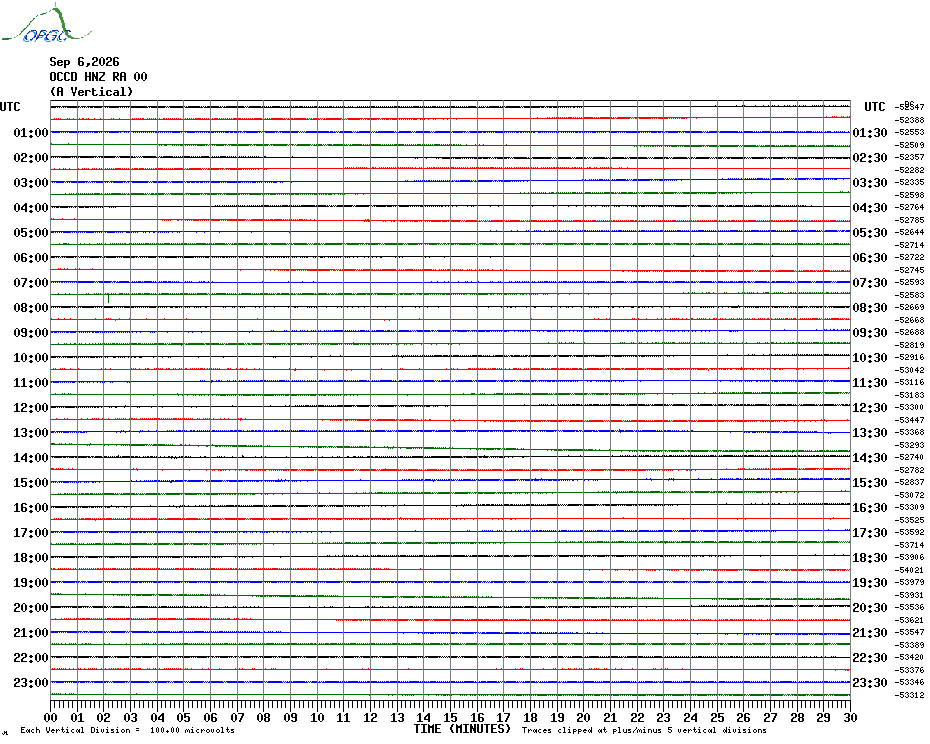
Task: Click the 19:00 UTC row label
Action: click(x=31, y=583)
